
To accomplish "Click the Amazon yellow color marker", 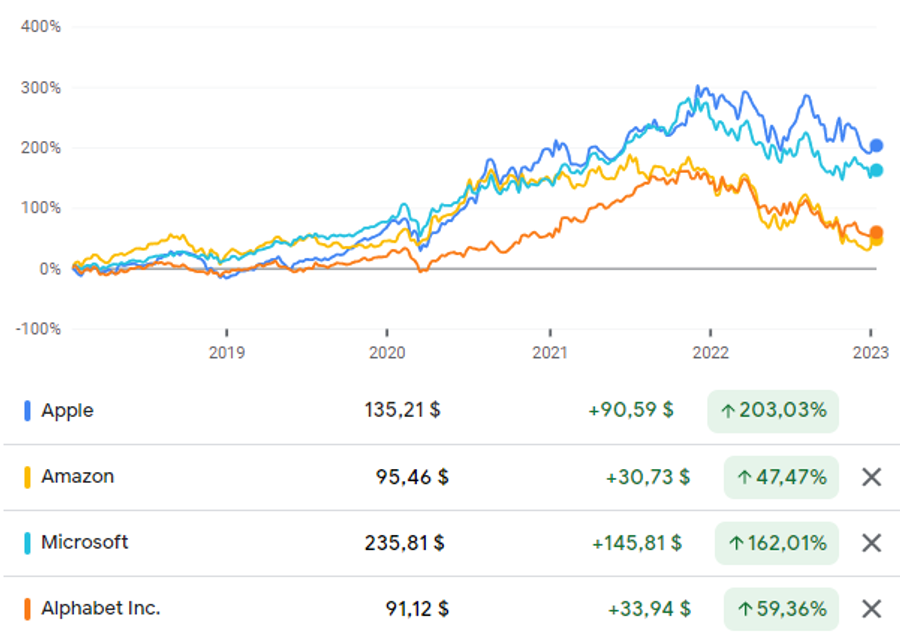I will point(27,477).
